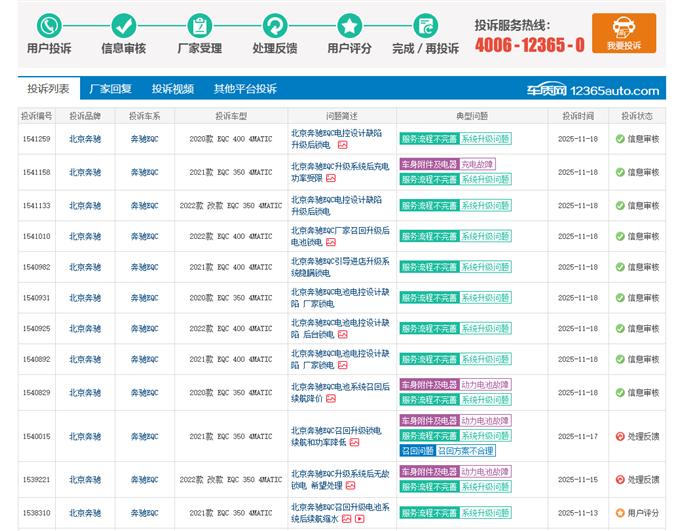Switch to the 投诉视频 tab
700x531 pixels.
pos(172,89)
